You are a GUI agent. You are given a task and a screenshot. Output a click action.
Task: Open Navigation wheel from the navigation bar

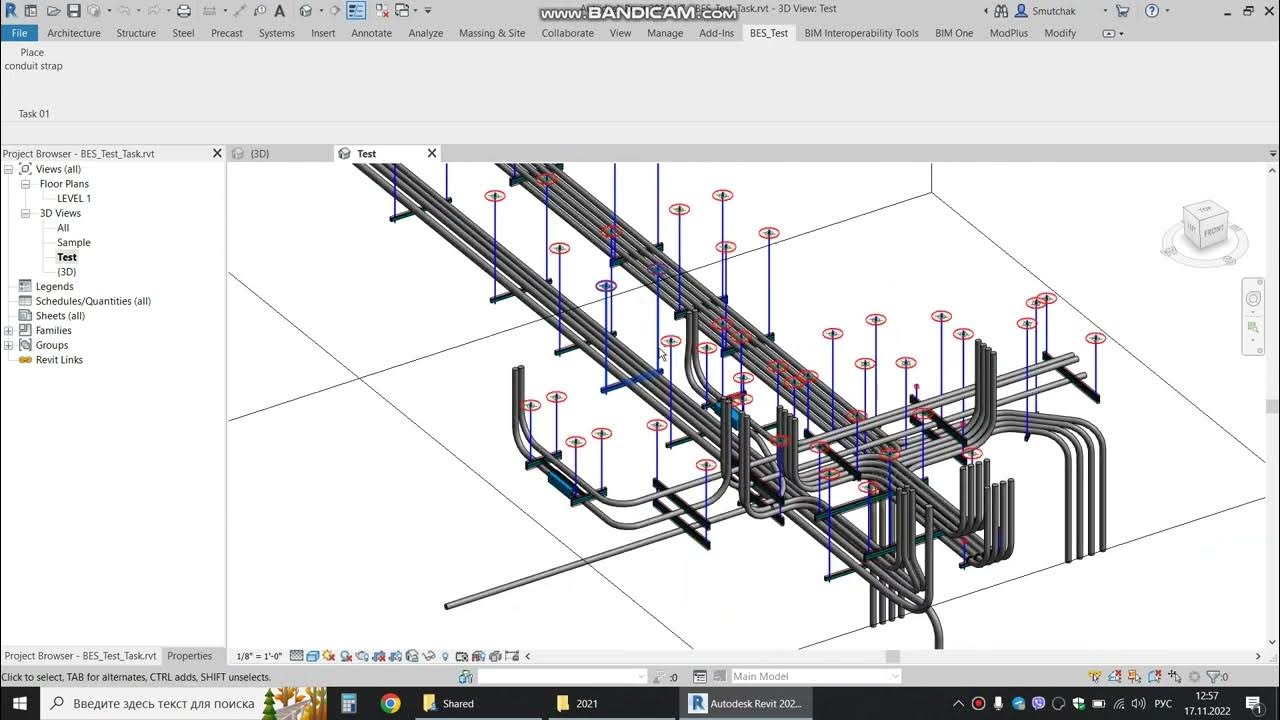tap(1253, 299)
